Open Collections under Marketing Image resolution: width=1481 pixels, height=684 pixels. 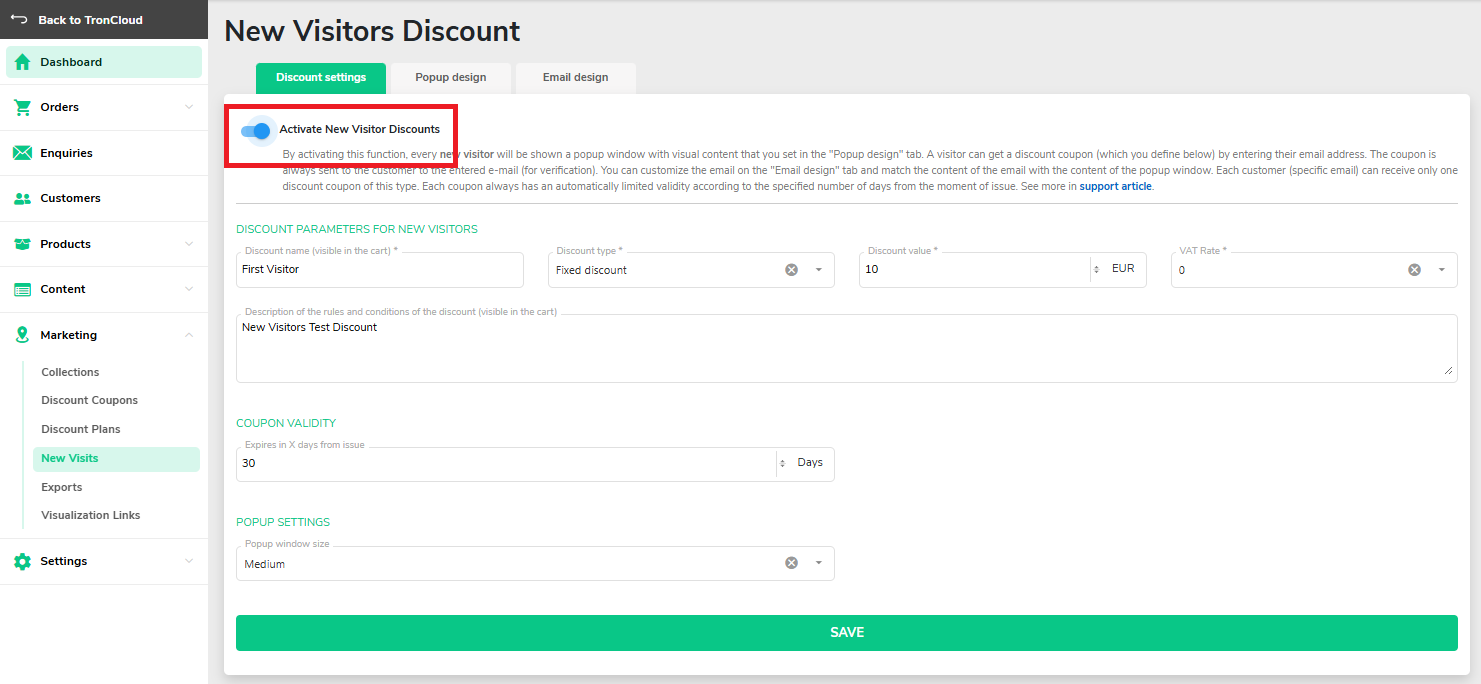click(x=70, y=372)
